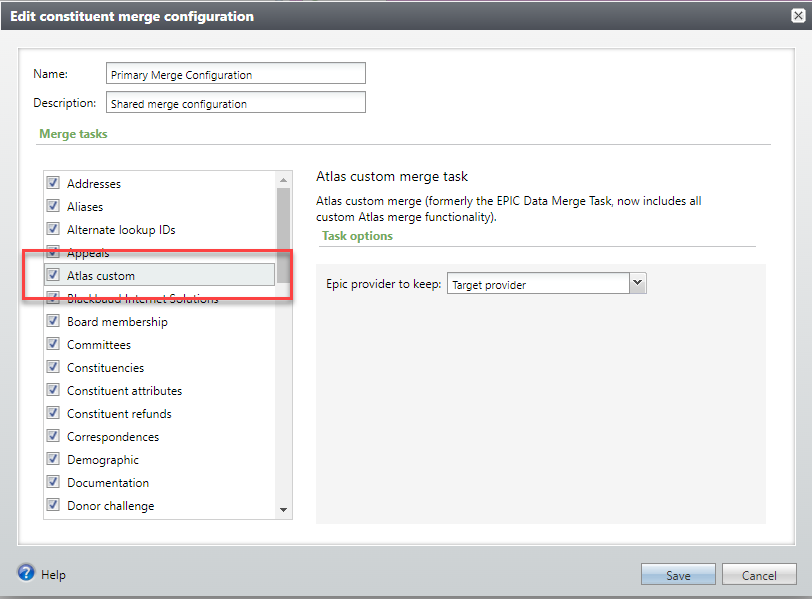Select Alternate lookup IDs in task list

point(121,230)
